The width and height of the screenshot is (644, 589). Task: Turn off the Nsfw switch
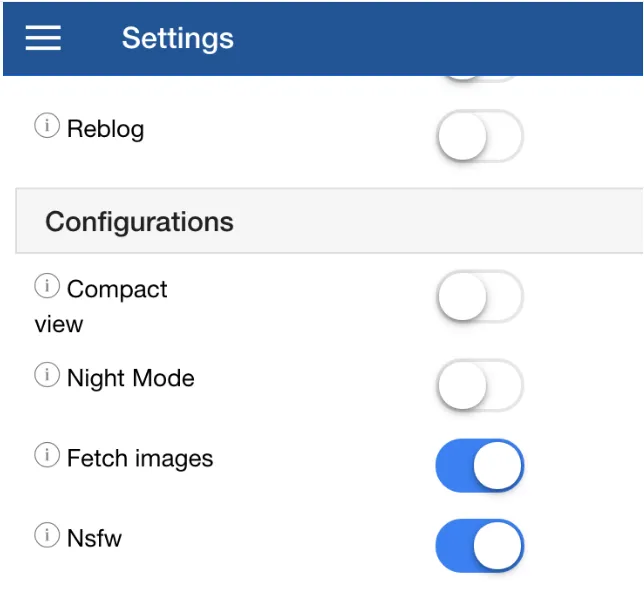pos(480,545)
